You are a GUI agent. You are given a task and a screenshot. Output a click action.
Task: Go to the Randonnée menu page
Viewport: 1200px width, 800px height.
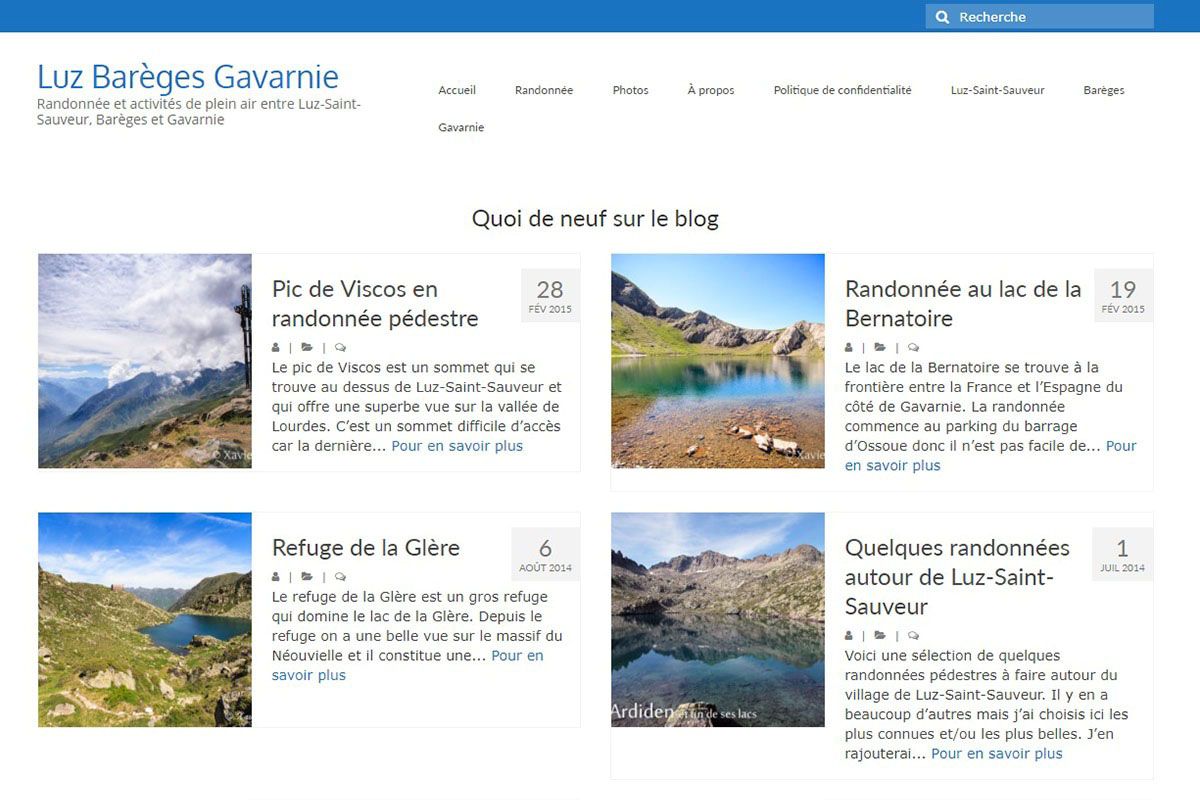point(544,90)
